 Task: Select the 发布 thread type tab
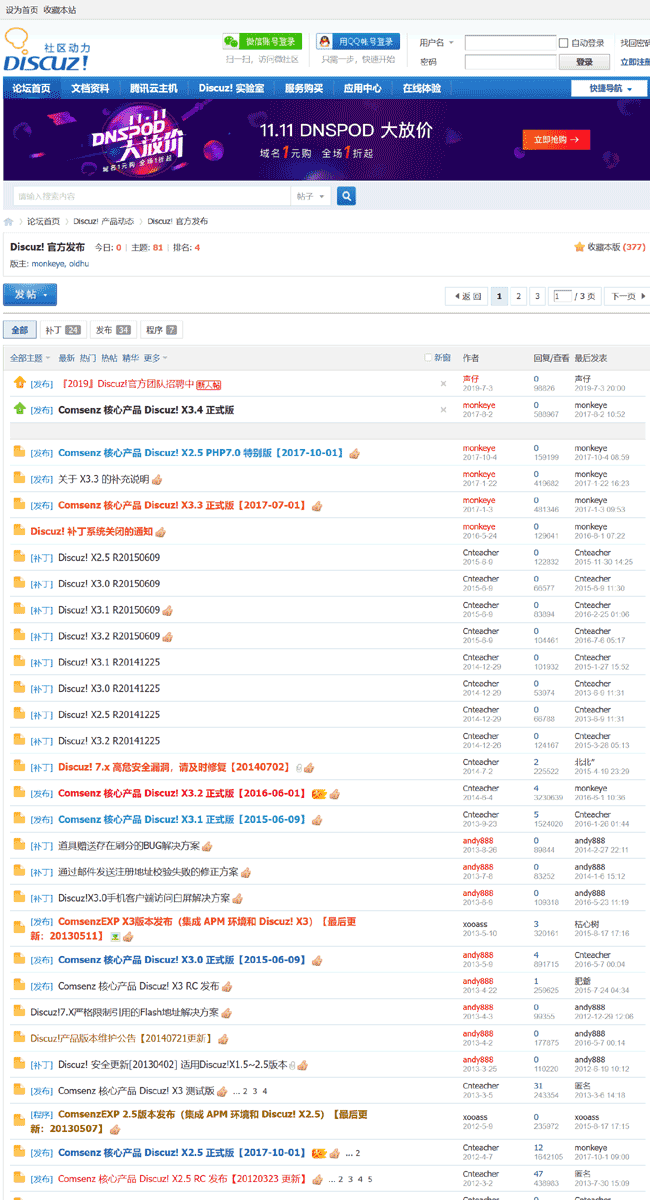(113, 330)
